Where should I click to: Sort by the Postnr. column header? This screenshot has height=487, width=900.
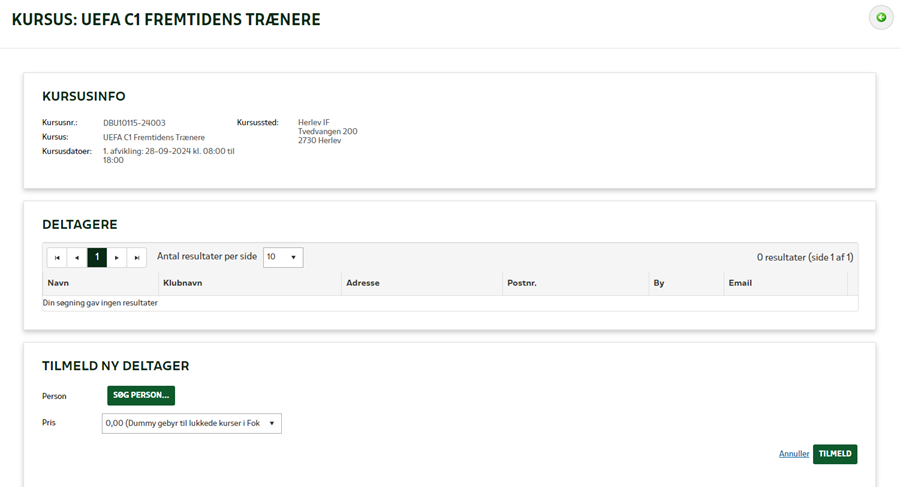pyautogui.click(x=522, y=283)
